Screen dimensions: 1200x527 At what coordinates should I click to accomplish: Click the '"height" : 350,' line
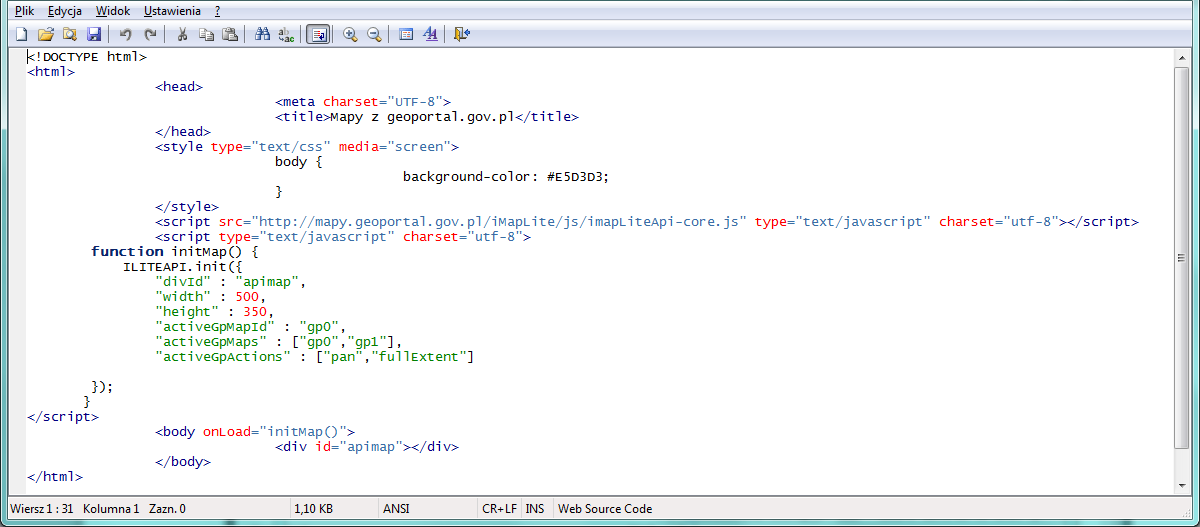click(x=215, y=312)
